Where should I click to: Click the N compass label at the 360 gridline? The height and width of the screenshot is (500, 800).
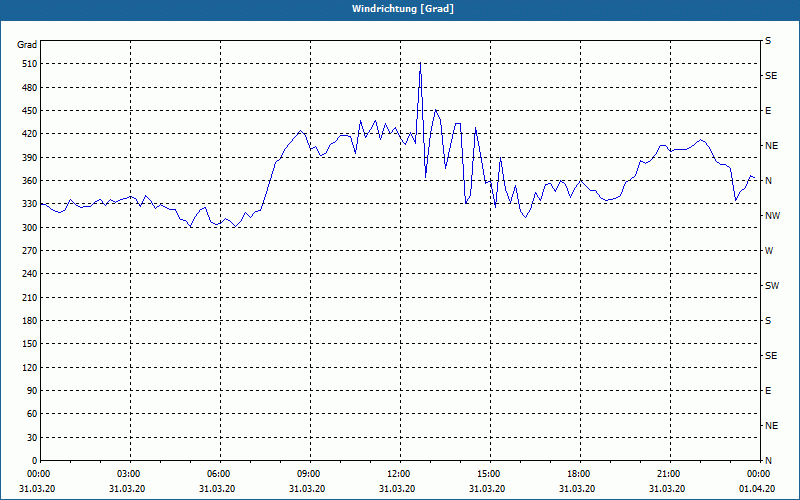(768, 181)
